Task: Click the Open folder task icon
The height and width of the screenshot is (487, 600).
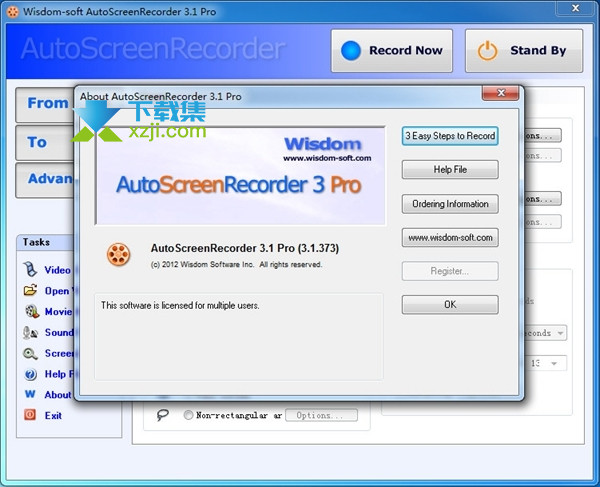Action: point(30,290)
